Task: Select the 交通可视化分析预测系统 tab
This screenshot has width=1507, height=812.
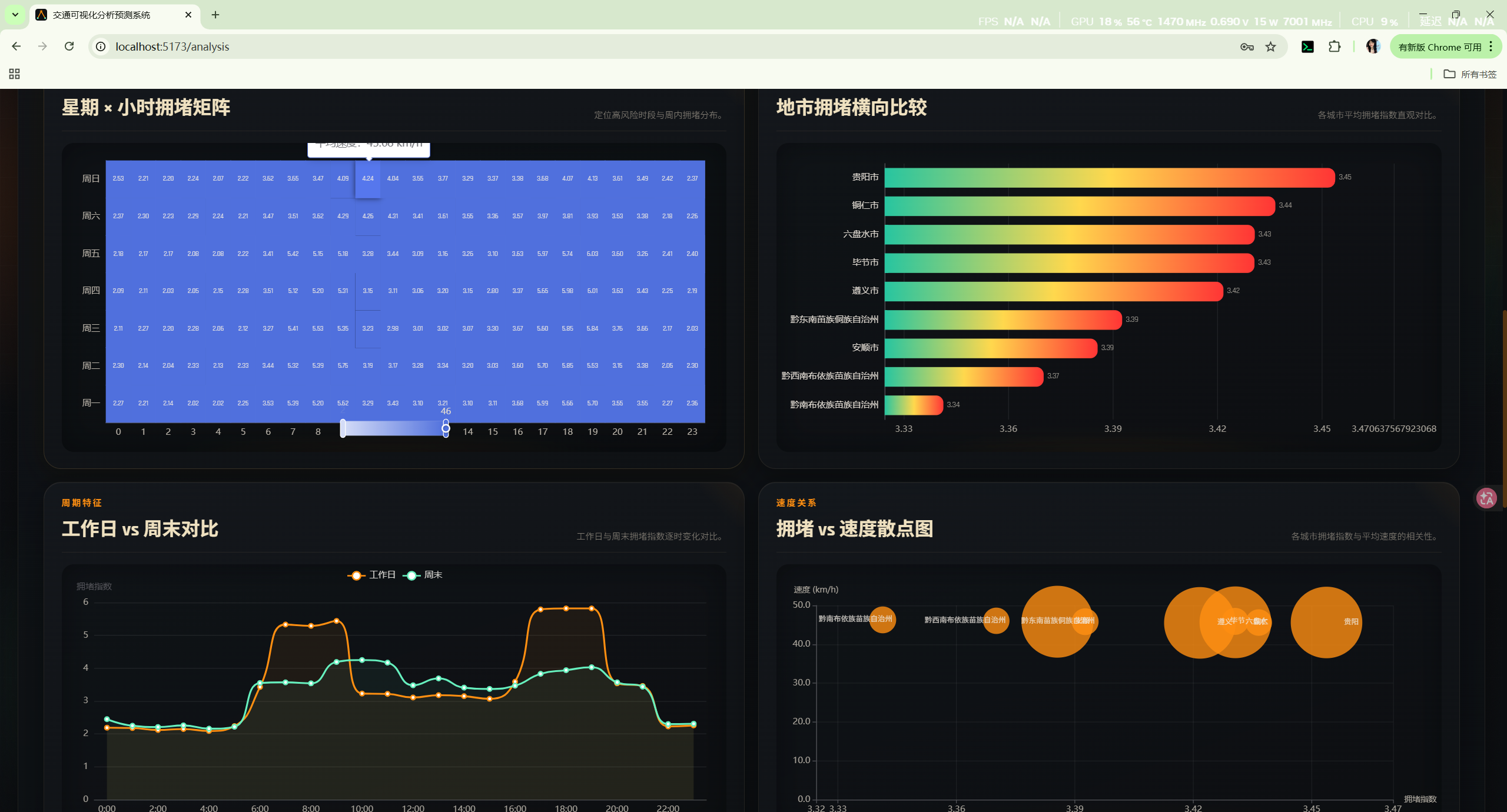Action: [x=101, y=15]
